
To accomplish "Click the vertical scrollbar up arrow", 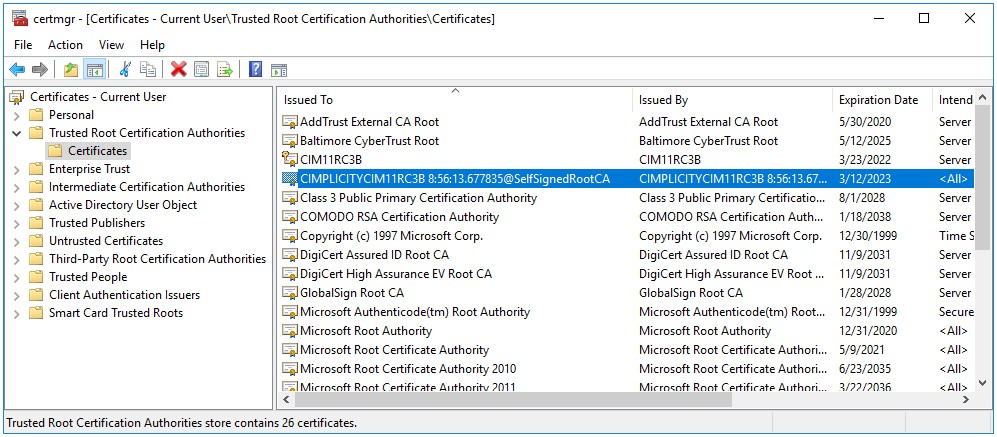I will pyautogui.click(x=983, y=98).
